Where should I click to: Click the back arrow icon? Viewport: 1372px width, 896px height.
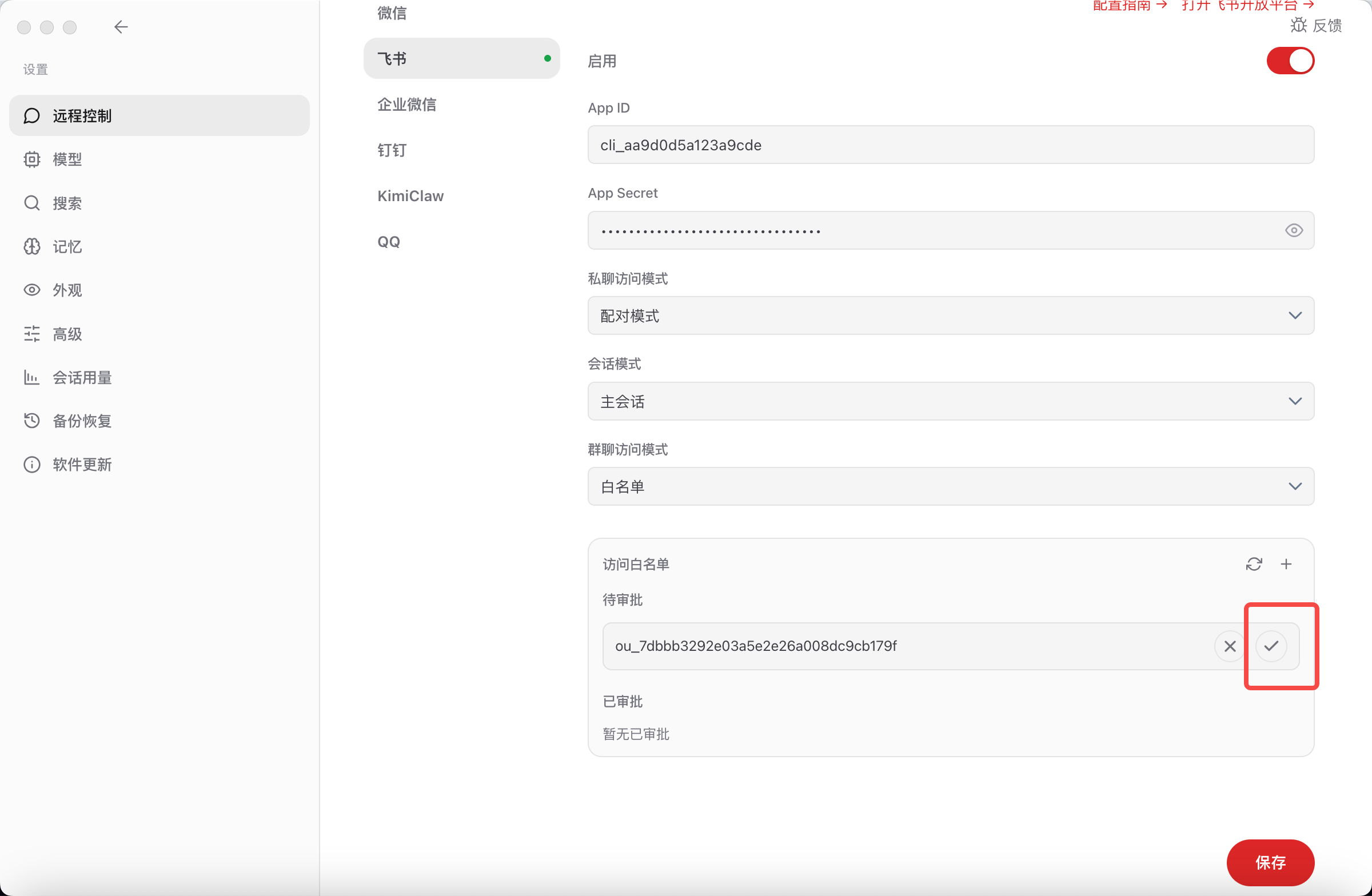click(121, 27)
